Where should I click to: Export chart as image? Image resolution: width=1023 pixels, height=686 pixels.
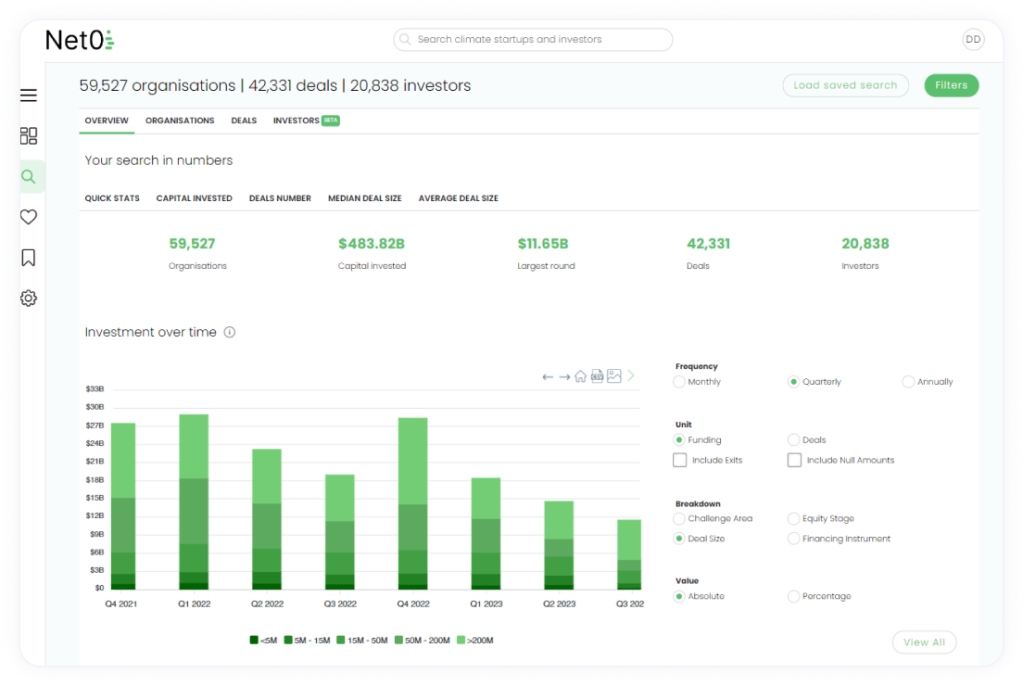point(614,377)
